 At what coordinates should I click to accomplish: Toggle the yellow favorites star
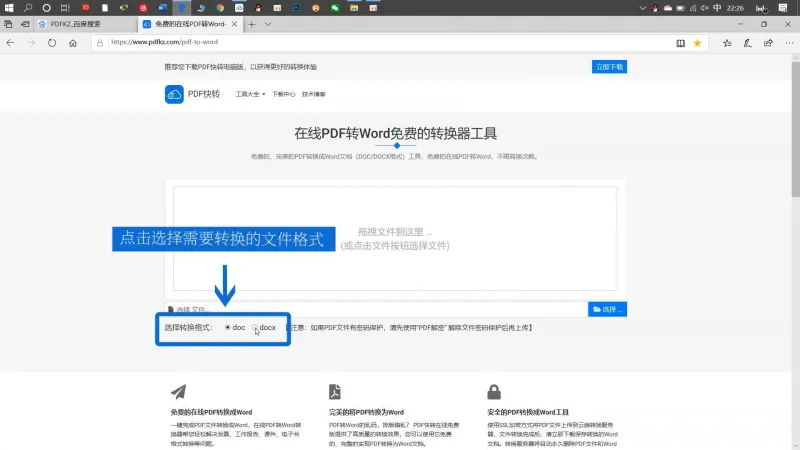[x=697, y=43]
